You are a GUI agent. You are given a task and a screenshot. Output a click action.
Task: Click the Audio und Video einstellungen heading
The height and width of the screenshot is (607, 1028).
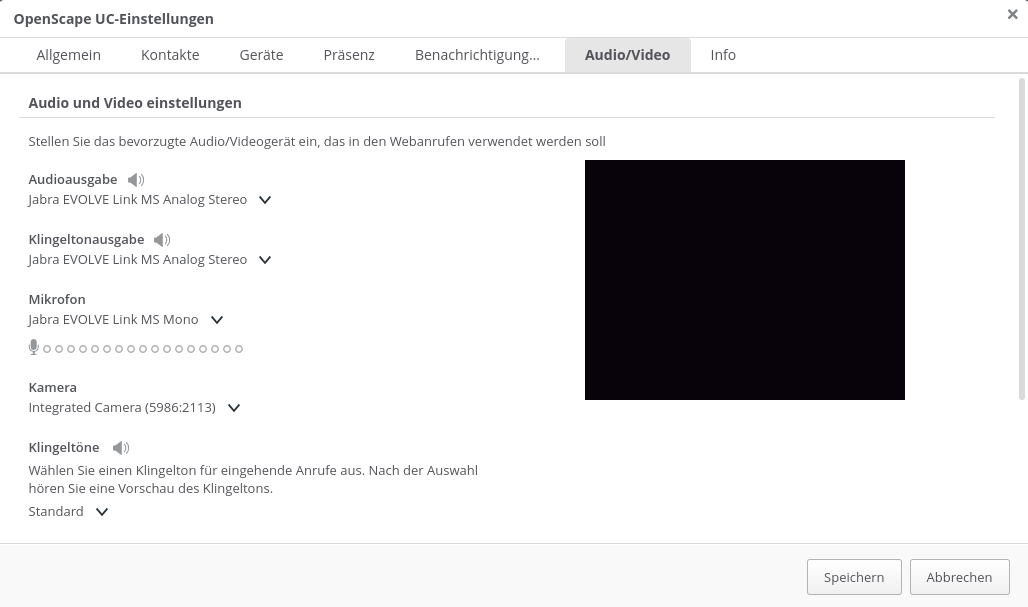pos(135,103)
